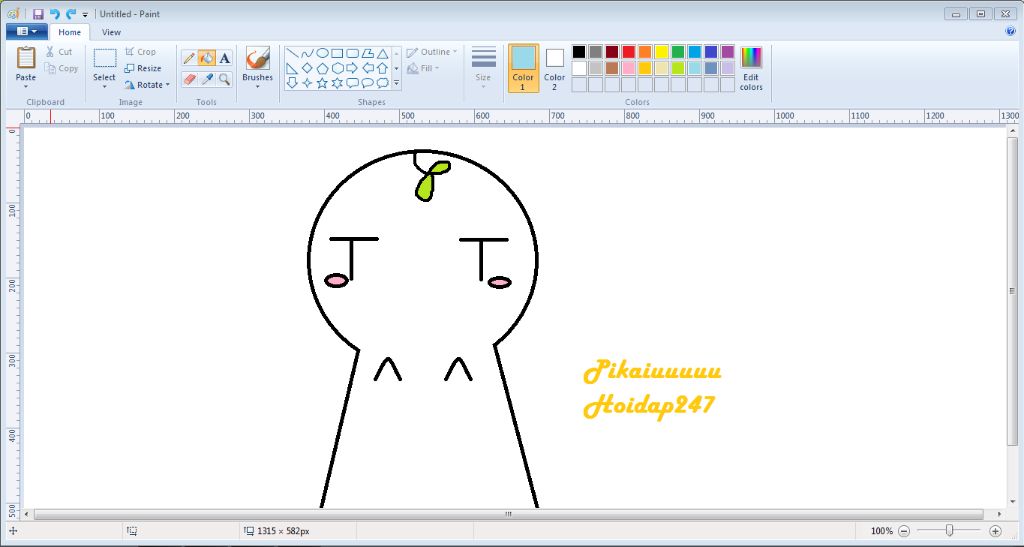Pick the yellow color swatch
1024x547 pixels.
tap(662, 52)
